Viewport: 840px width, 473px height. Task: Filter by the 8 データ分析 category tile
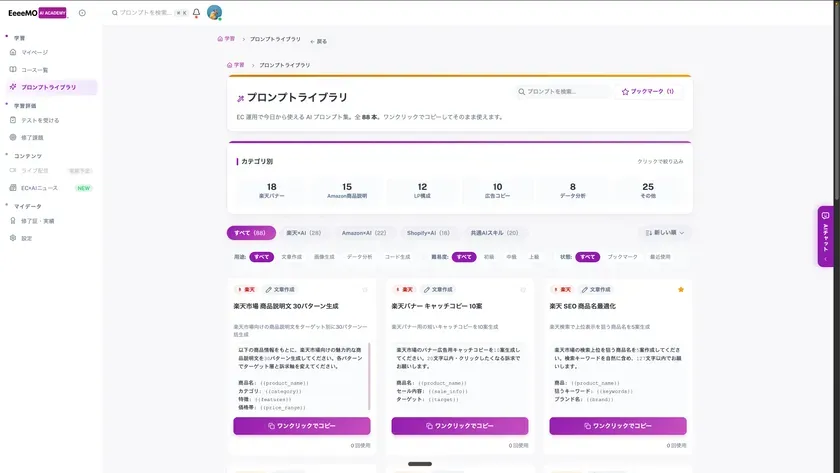coord(573,190)
